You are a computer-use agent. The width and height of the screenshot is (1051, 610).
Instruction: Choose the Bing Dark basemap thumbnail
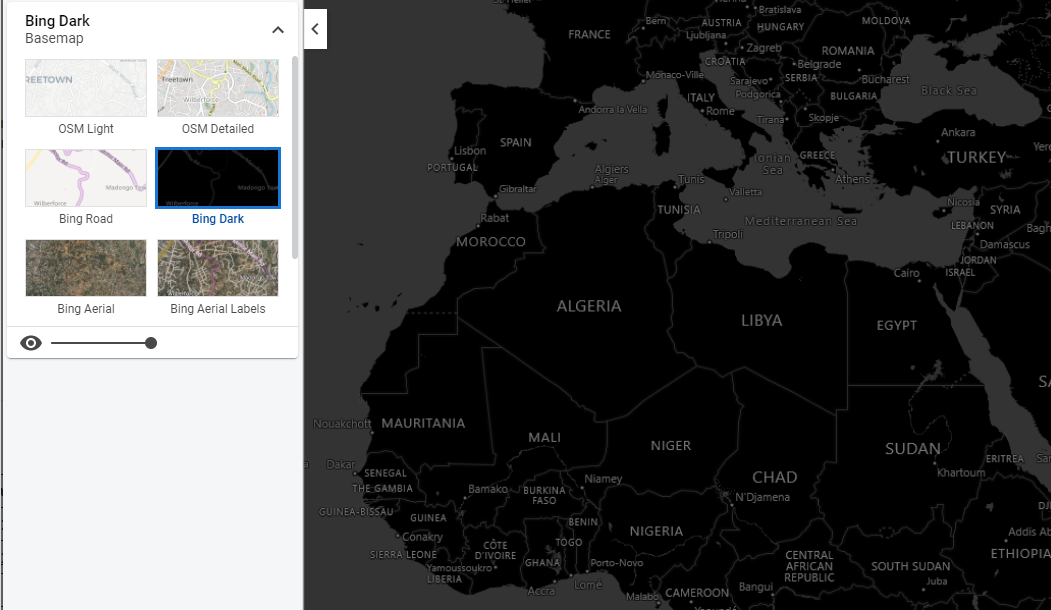coord(218,178)
